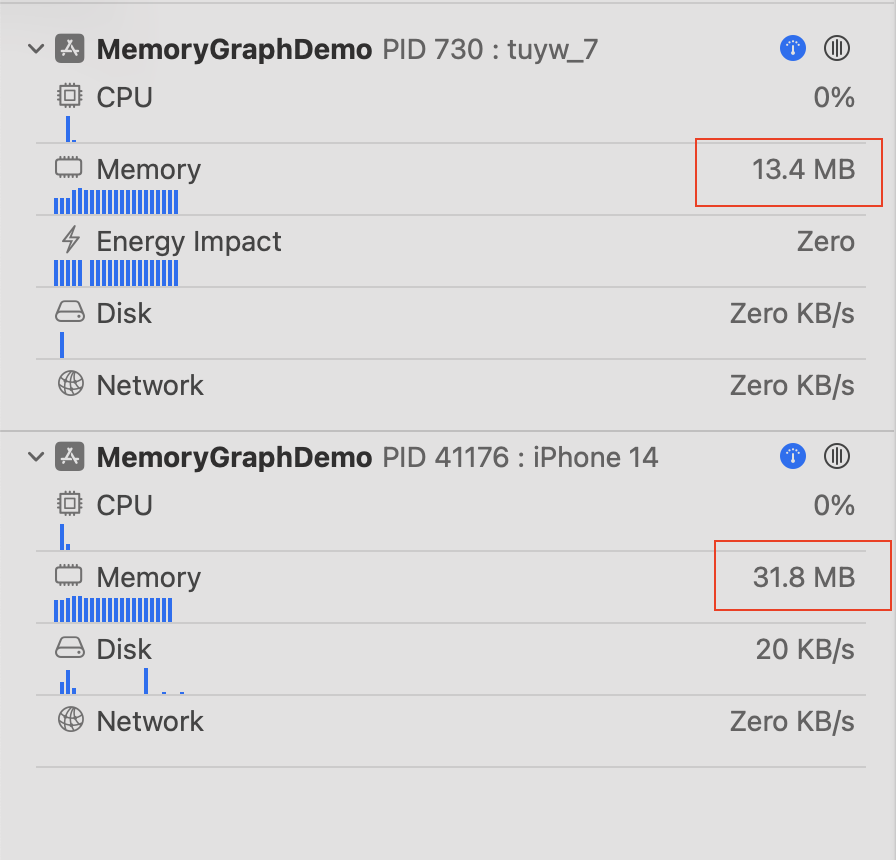Image resolution: width=896 pixels, height=860 pixels.
Task: Open the Memory report showing 31.8 MB
Action: click(451, 587)
